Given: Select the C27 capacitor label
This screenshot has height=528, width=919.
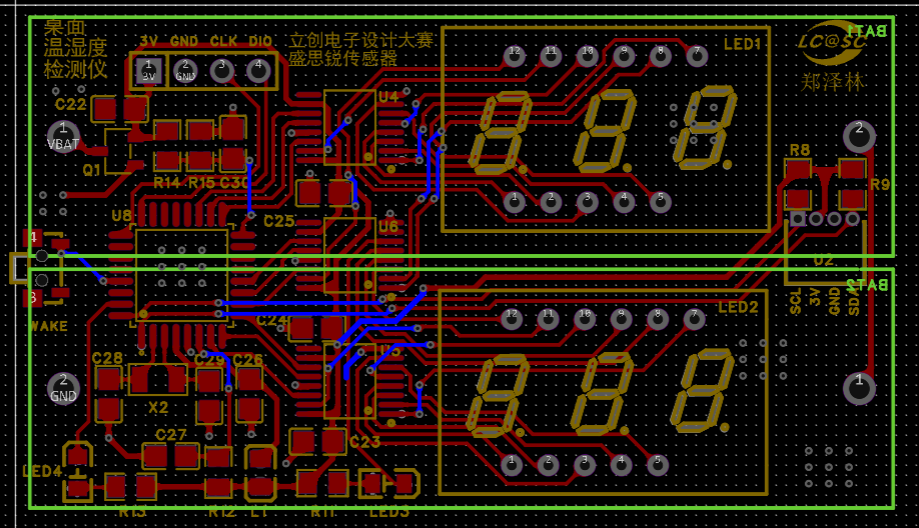Looking at the screenshot, I should click(x=171, y=435).
